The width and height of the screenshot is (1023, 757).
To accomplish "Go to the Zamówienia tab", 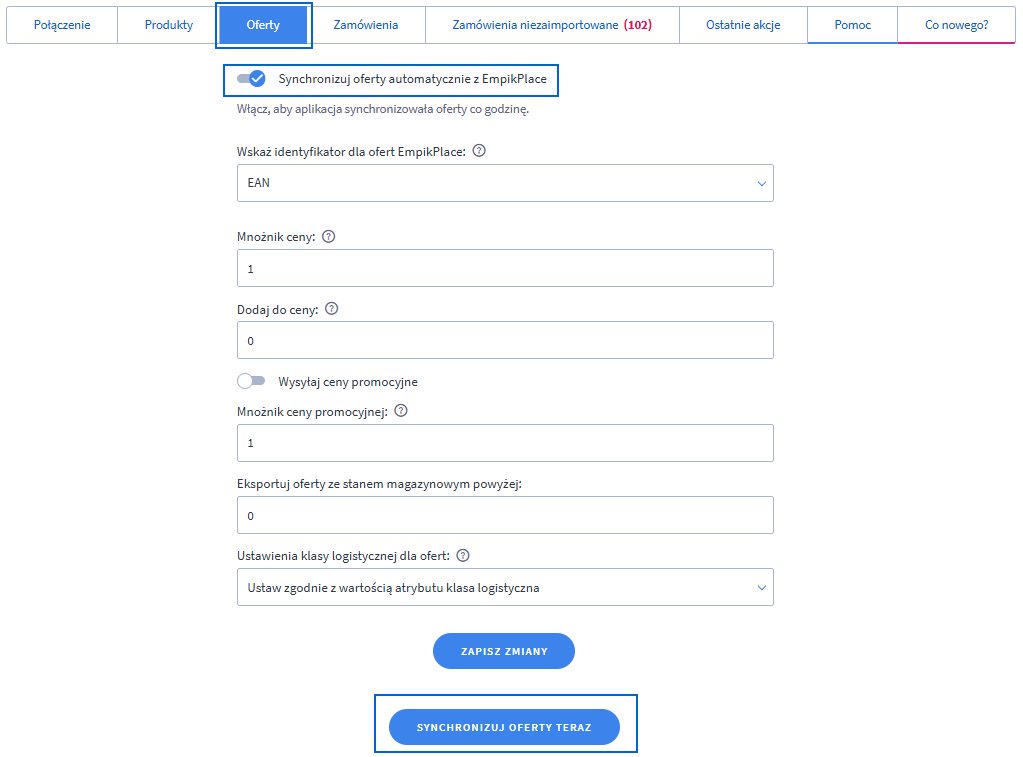I will point(365,25).
